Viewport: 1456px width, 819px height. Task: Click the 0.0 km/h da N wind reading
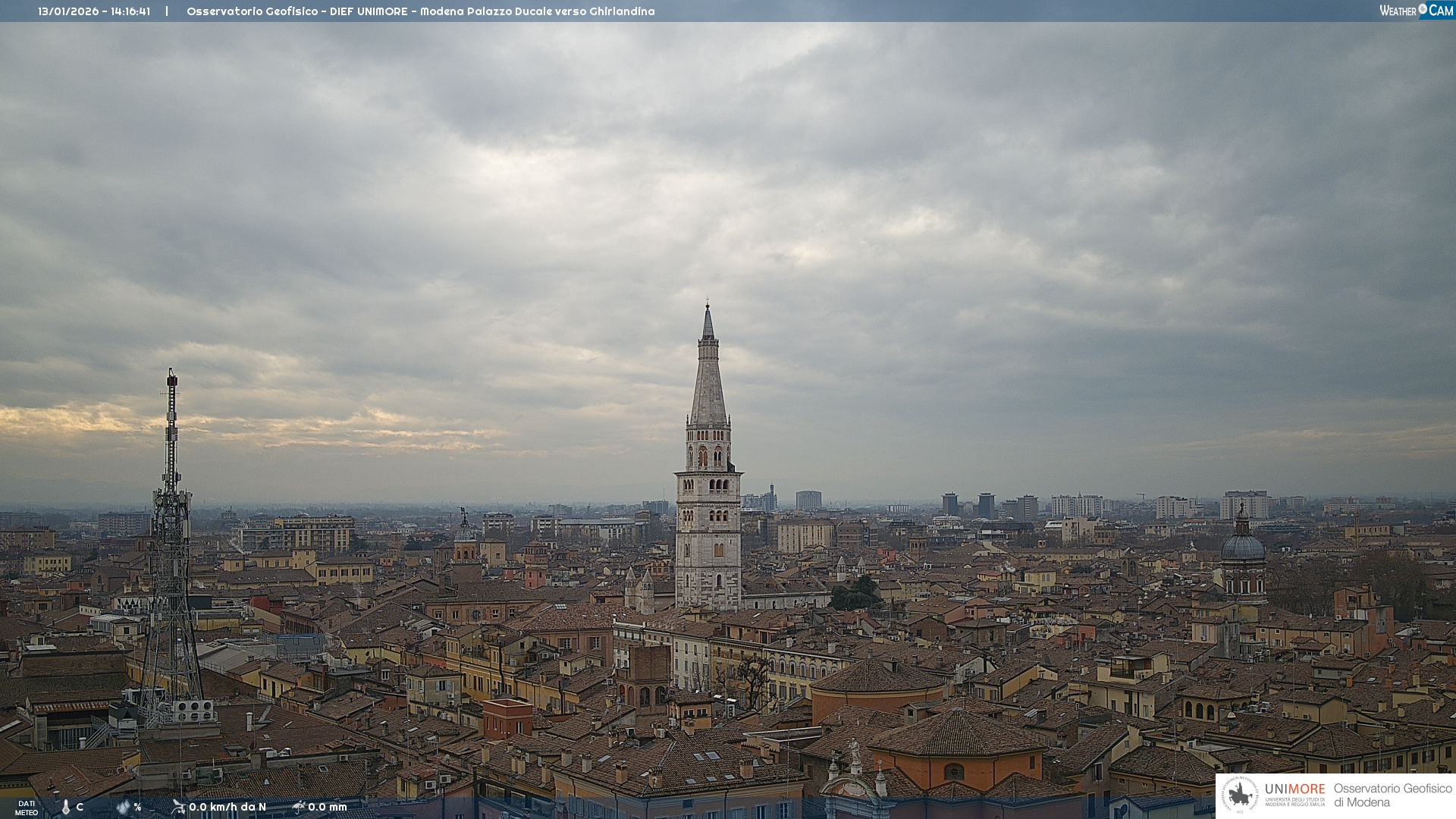pos(227,807)
